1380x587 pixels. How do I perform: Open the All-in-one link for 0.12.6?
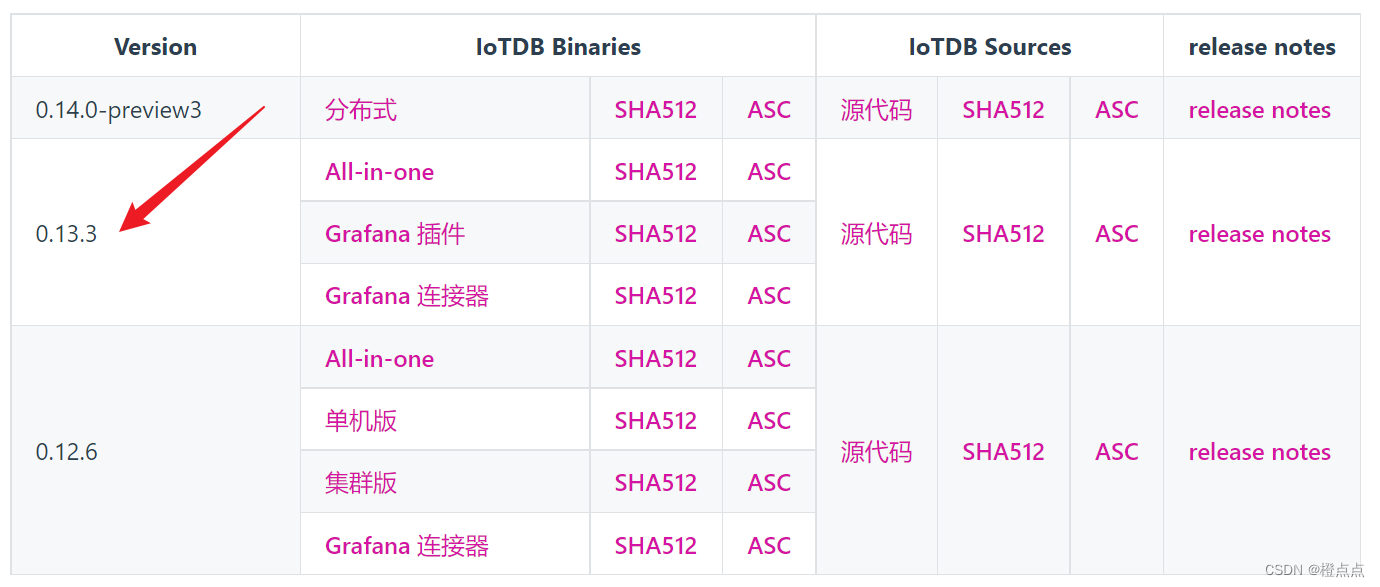379,357
